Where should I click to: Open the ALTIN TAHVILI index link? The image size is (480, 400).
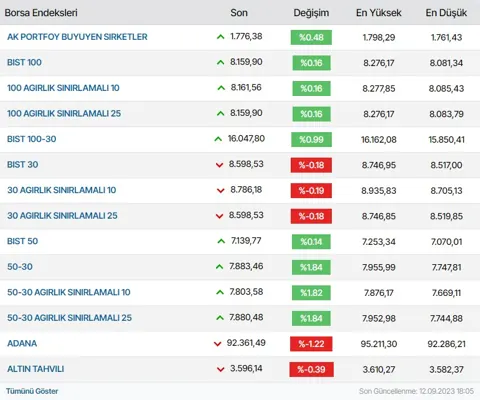click(x=36, y=369)
